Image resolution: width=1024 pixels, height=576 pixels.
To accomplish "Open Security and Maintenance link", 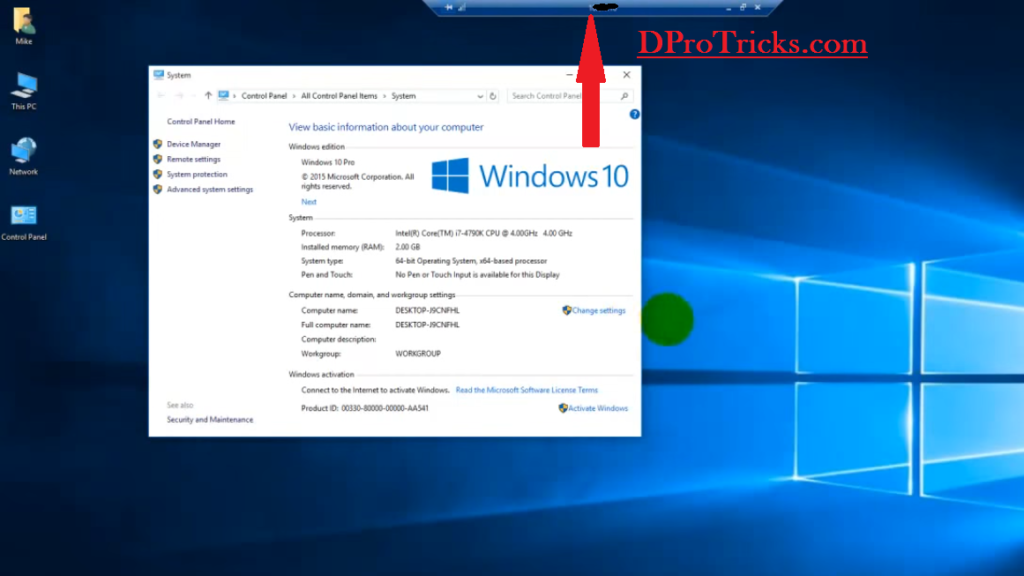I will 210,420.
